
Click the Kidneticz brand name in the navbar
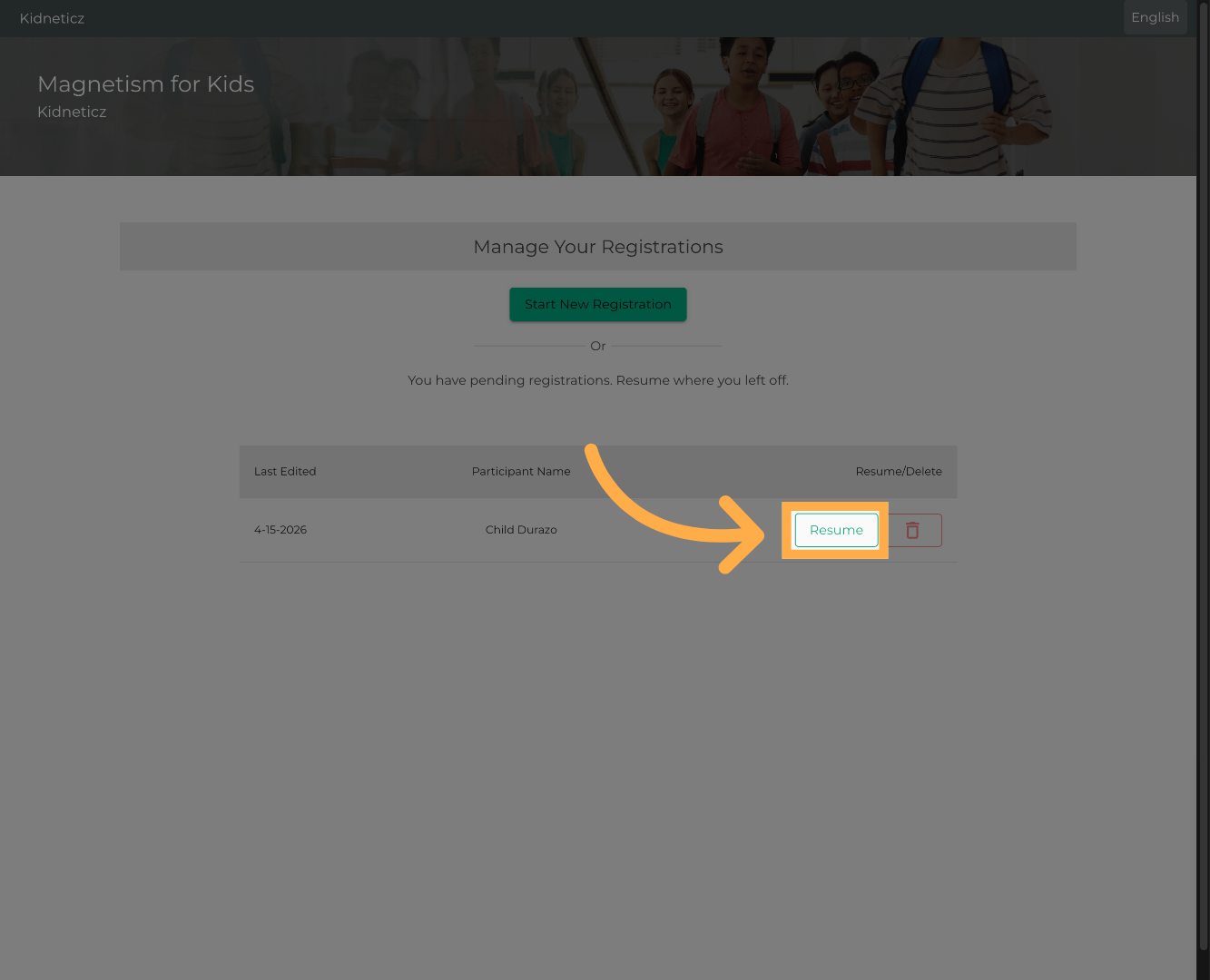[52, 18]
